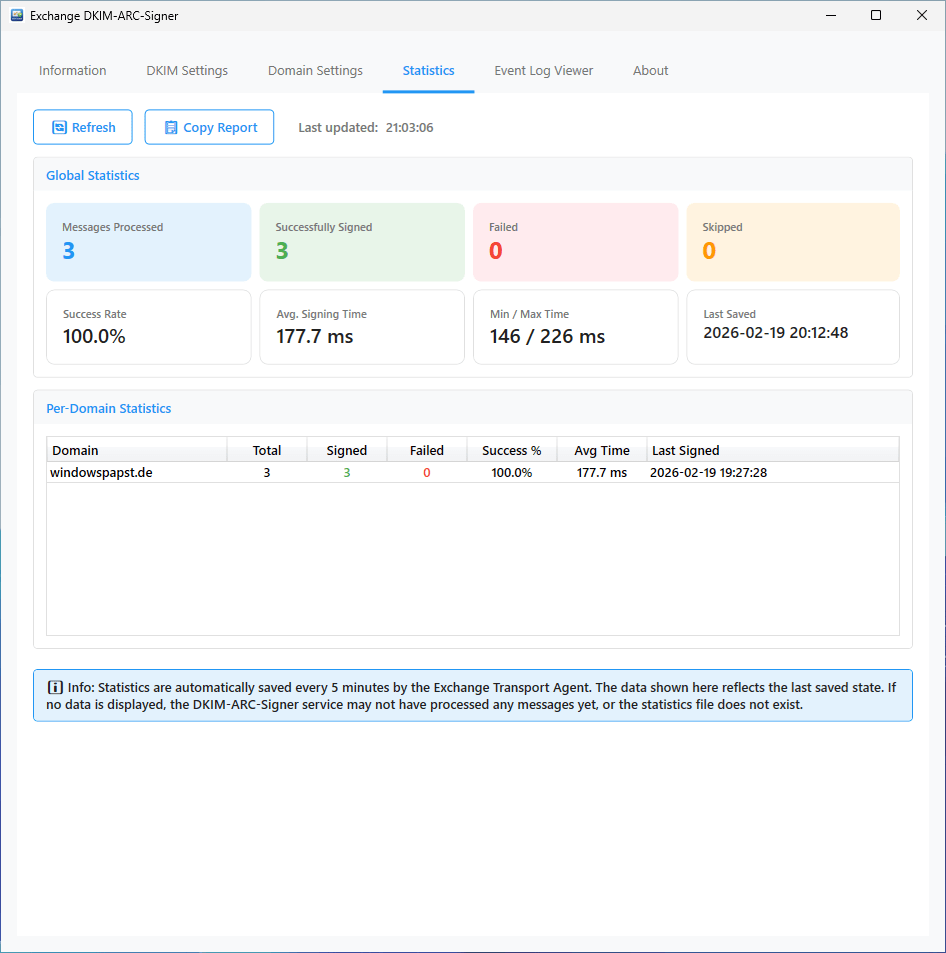
Task: Open the About tab
Action: click(650, 71)
